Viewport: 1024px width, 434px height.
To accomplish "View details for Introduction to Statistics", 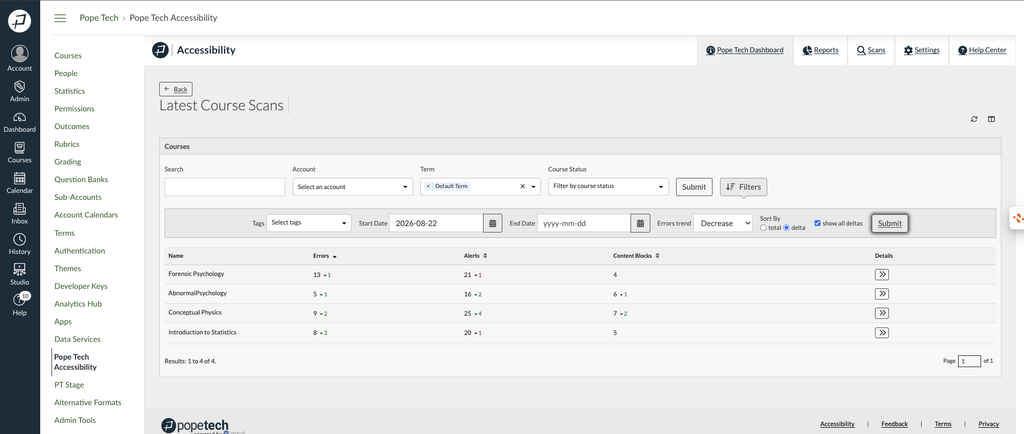I will (882, 333).
